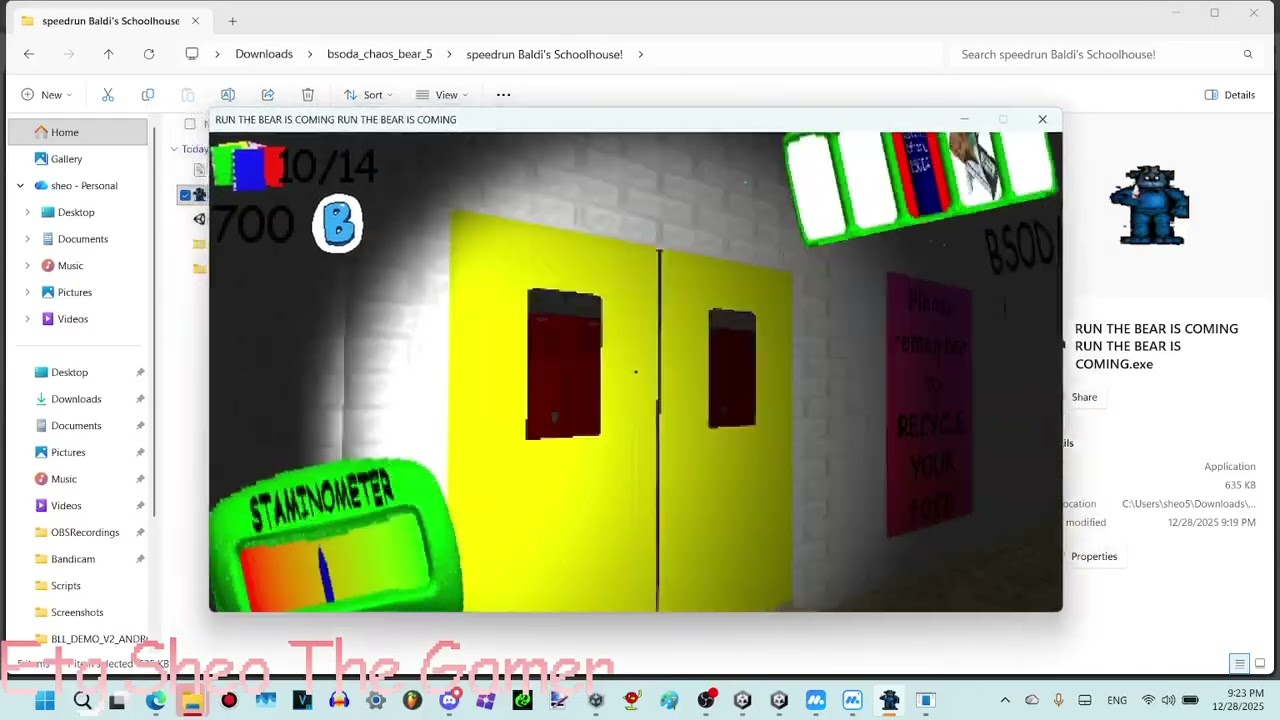The height and width of the screenshot is (720, 1280).
Task: Cut the selected file with the scissors icon
Action: pyautogui.click(x=108, y=95)
